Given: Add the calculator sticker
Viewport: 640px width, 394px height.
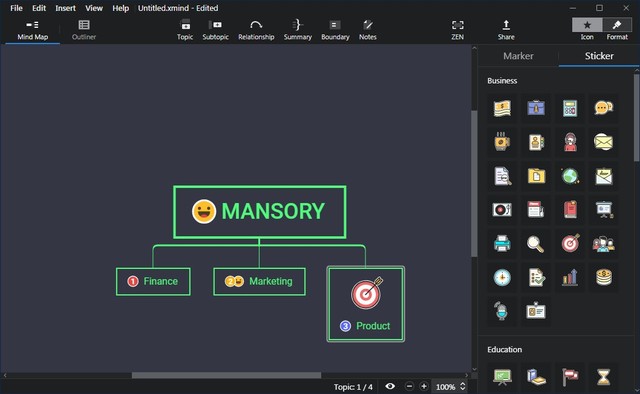Looking at the screenshot, I should [x=570, y=108].
